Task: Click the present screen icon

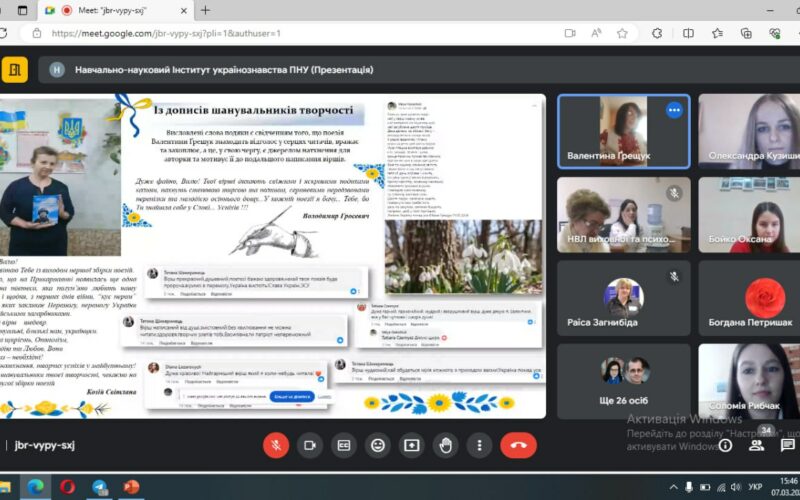Action: tap(411, 445)
